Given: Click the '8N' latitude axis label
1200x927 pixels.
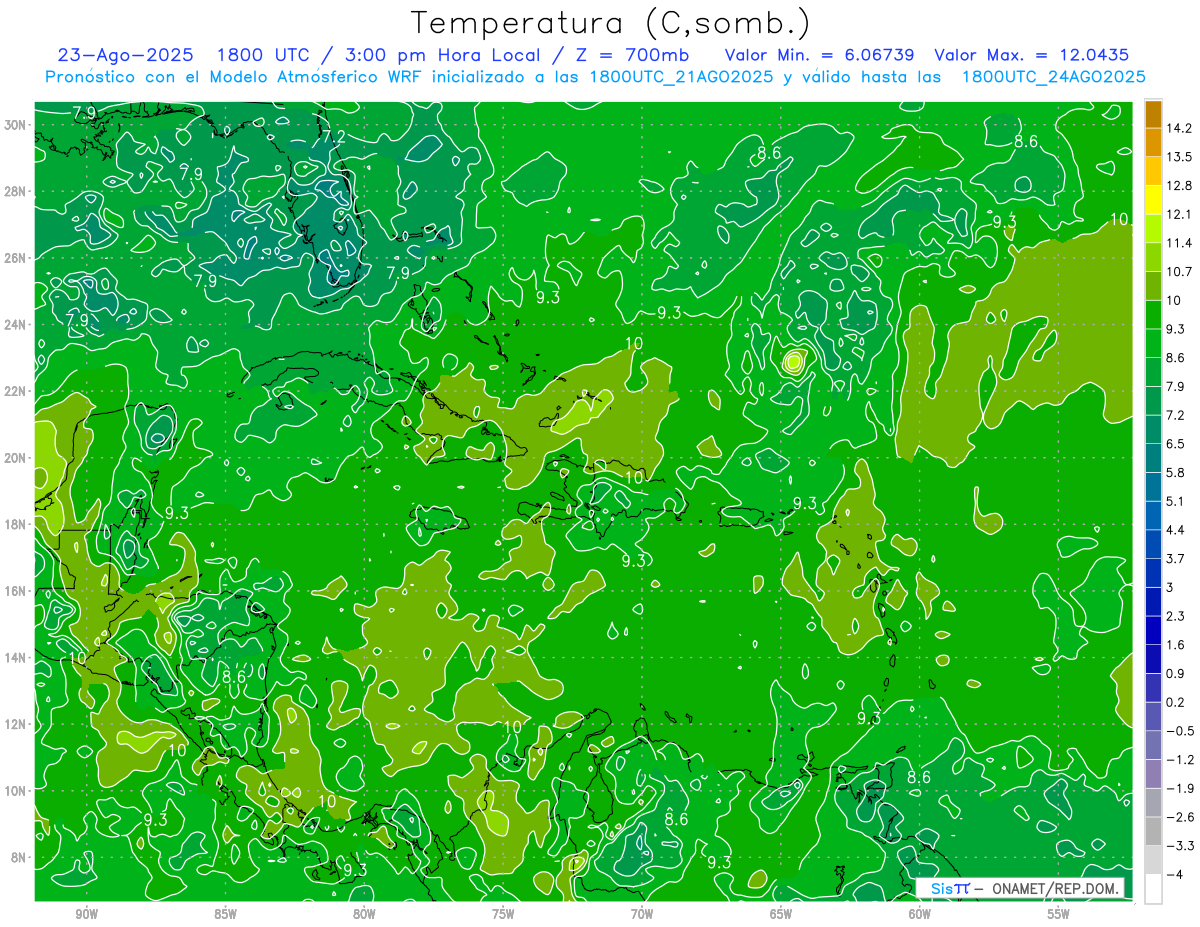Looking at the screenshot, I should [x=19, y=857].
